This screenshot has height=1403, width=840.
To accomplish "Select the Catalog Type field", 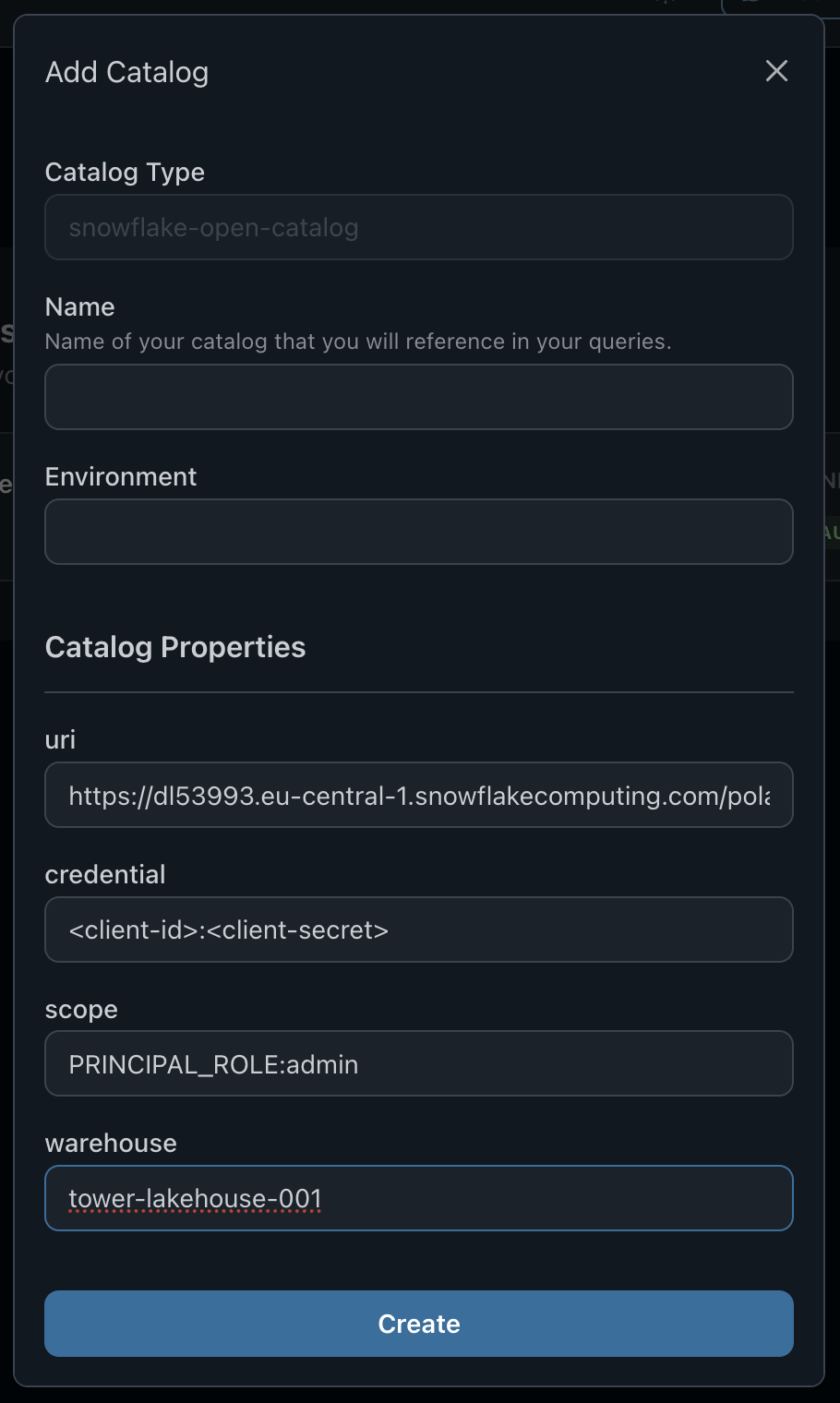I will [419, 227].
